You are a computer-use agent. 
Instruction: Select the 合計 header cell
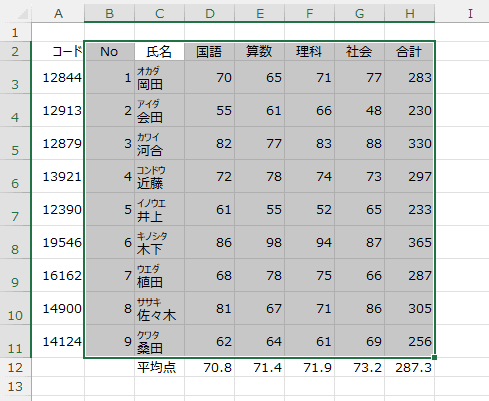[x=409, y=51]
